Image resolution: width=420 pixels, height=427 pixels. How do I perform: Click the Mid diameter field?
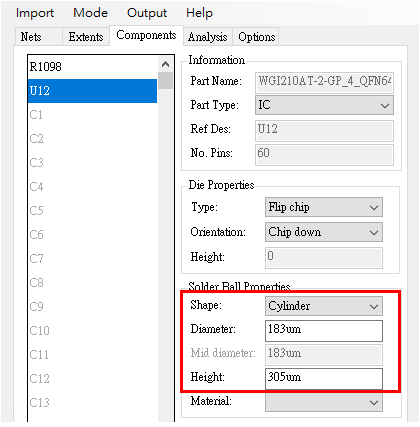tap(324, 355)
